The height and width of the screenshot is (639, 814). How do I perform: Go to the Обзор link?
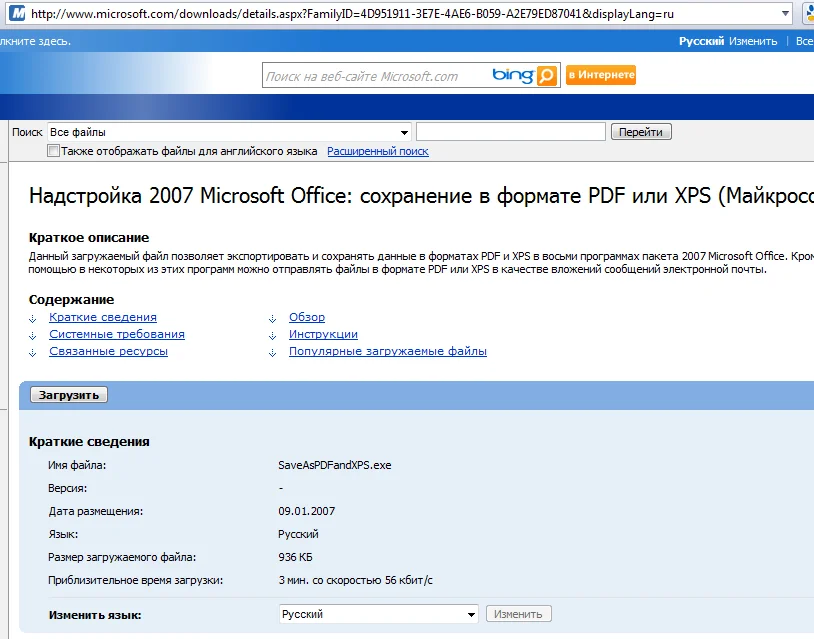click(307, 317)
